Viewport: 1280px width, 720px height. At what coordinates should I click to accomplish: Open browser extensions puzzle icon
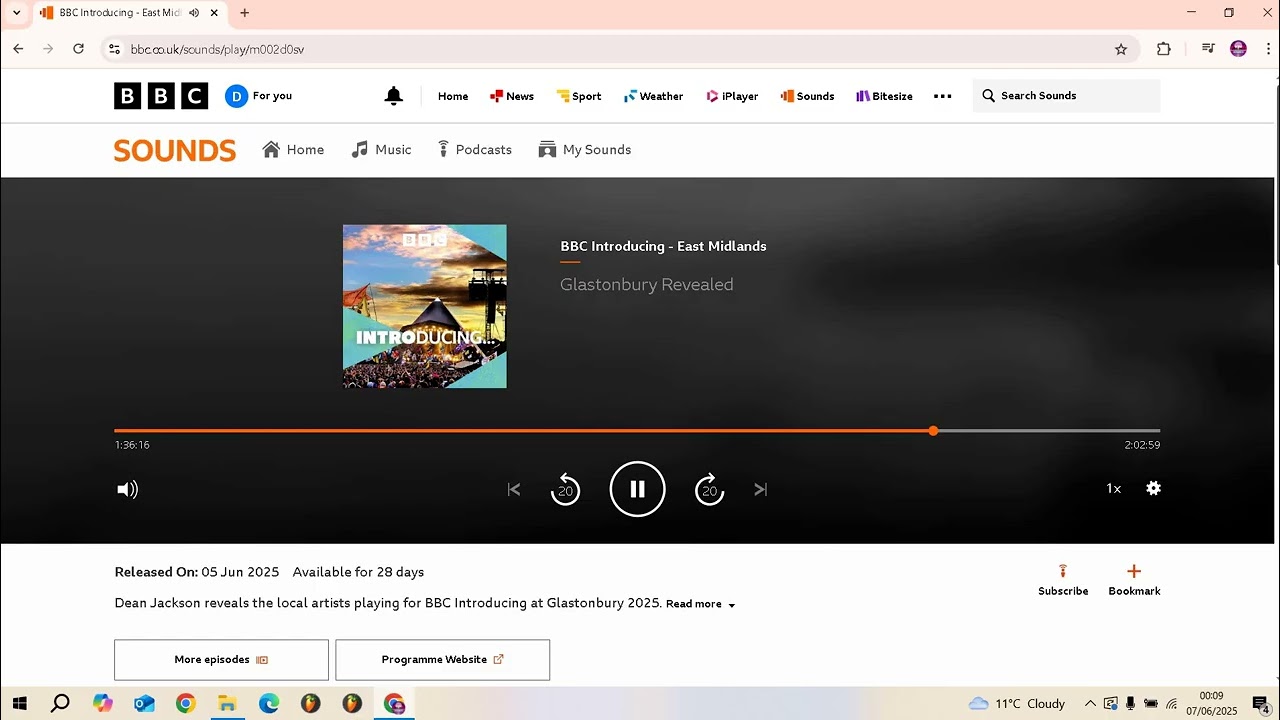(x=1163, y=49)
